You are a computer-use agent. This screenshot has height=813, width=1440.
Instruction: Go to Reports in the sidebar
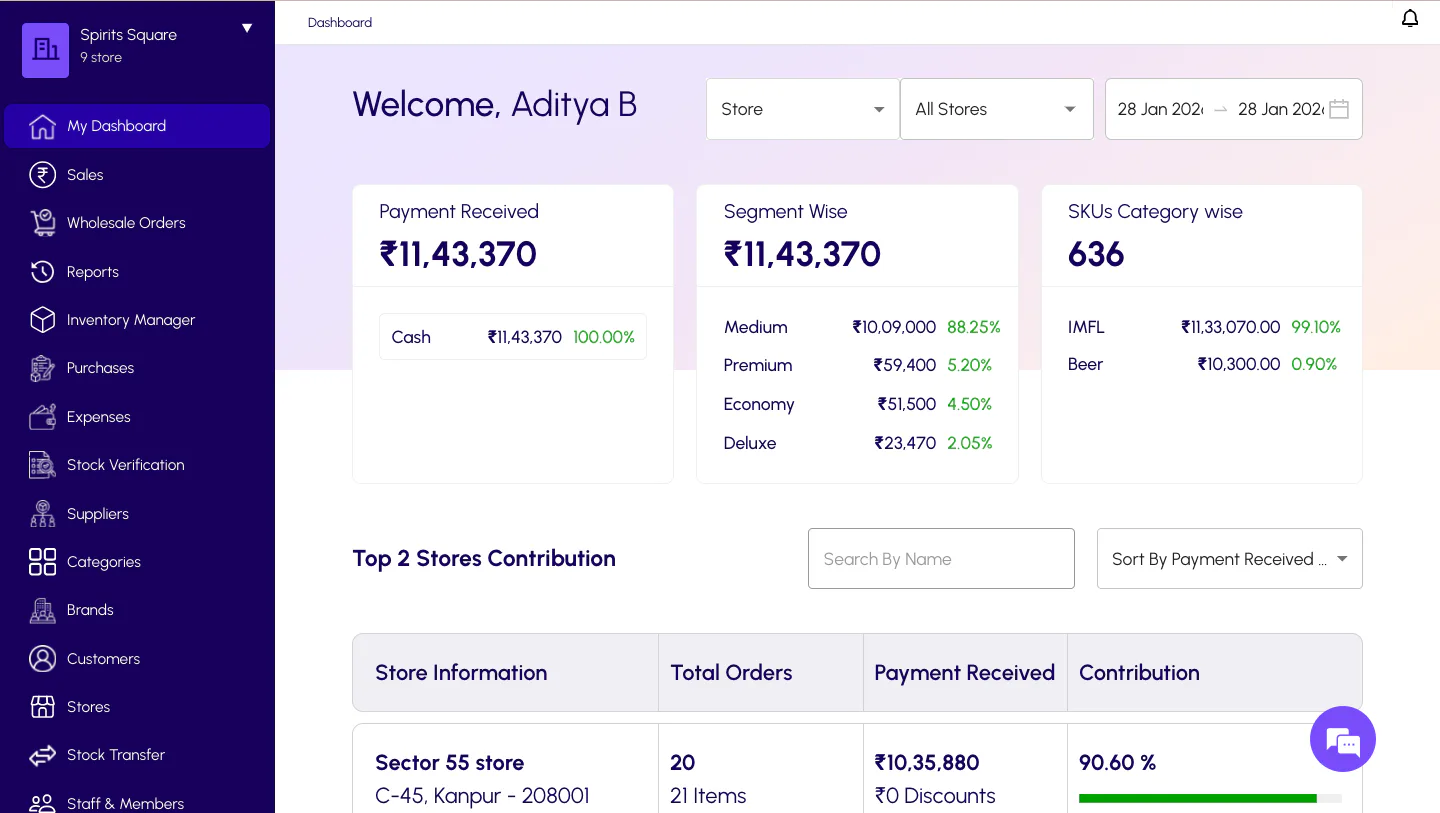[137, 272]
